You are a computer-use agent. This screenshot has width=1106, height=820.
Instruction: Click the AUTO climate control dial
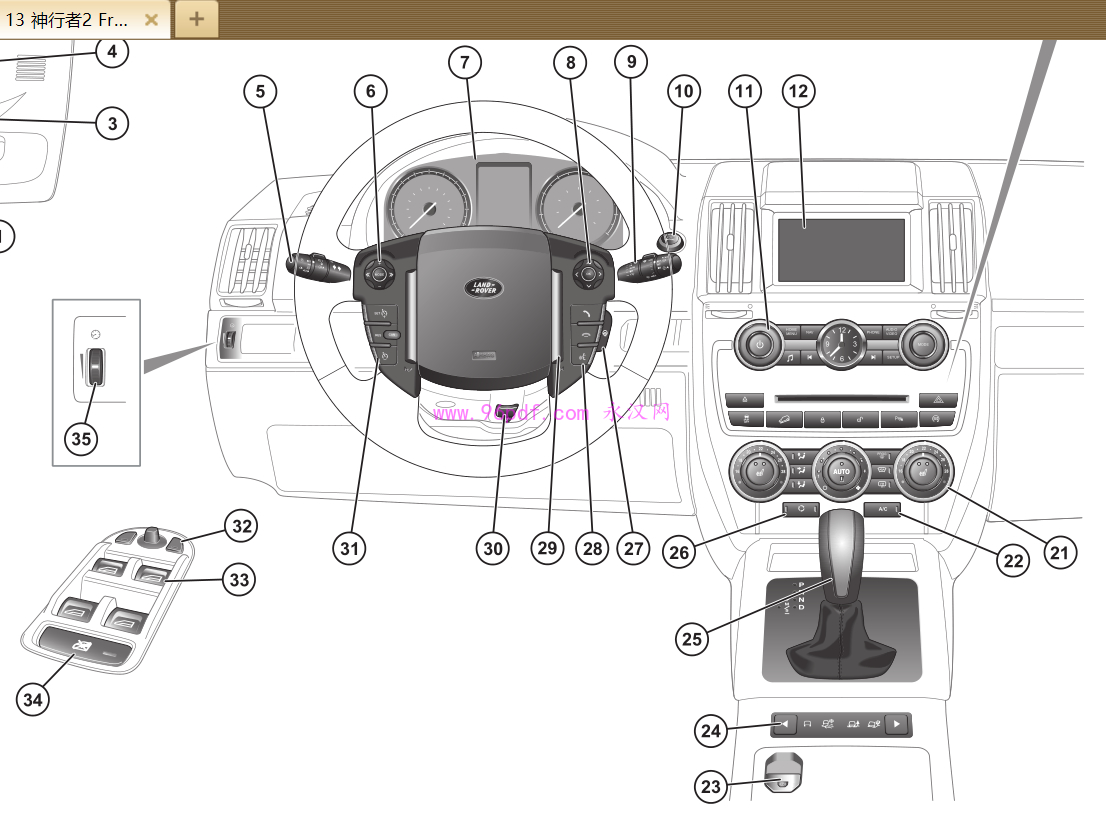click(841, 468)
